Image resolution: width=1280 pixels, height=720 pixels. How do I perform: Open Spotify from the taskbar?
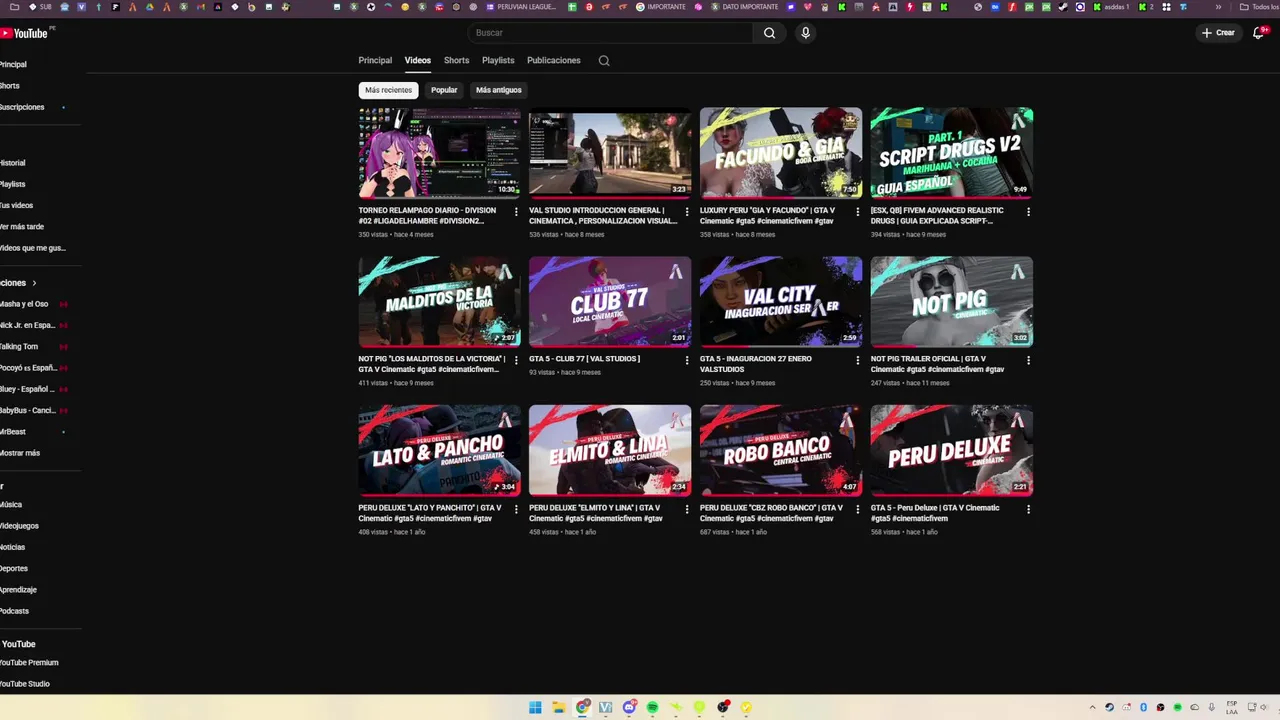click(x=653, y=707)
